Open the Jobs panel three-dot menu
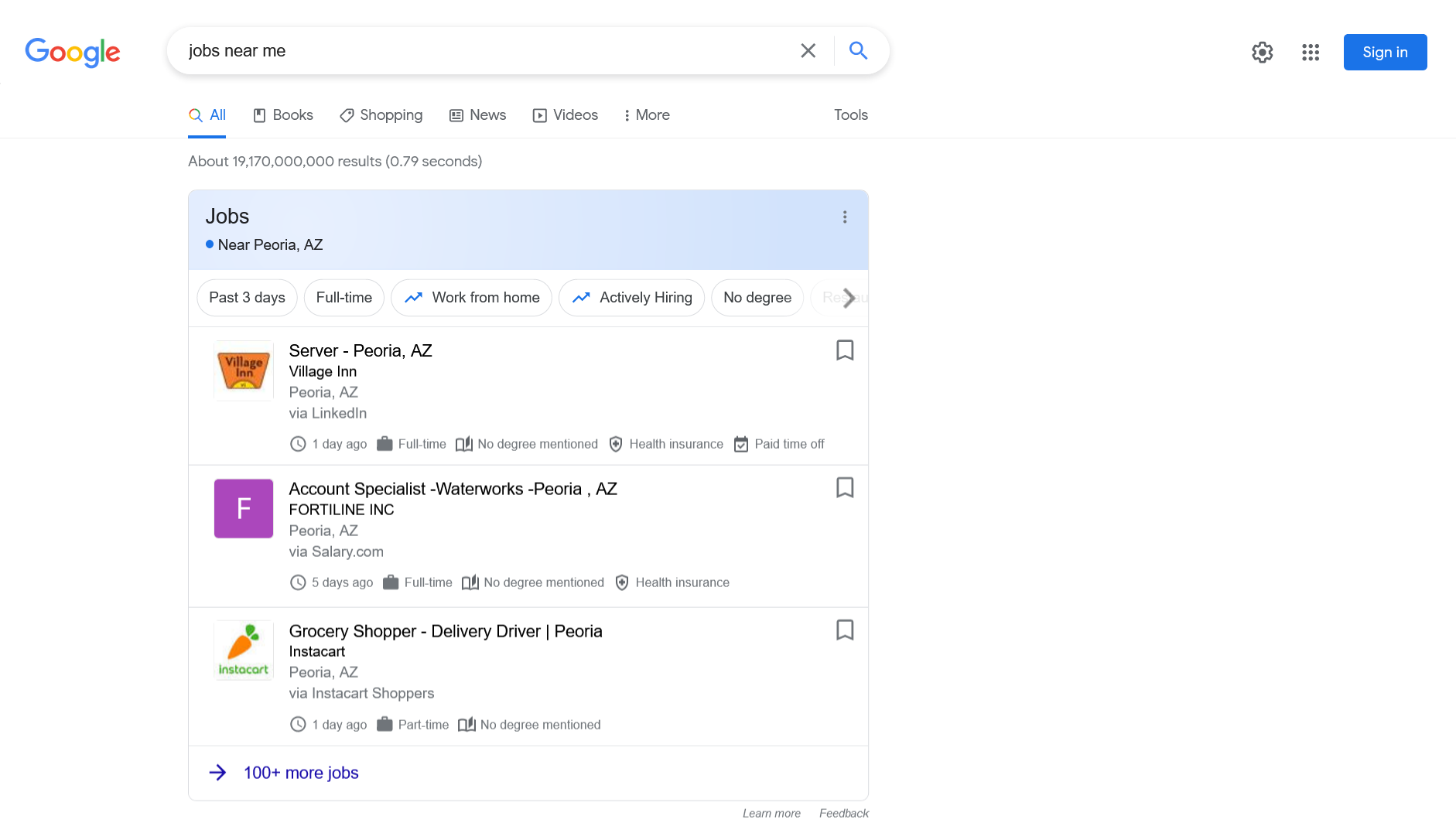This screenshot has width=1456, height=840. (845, 217)
